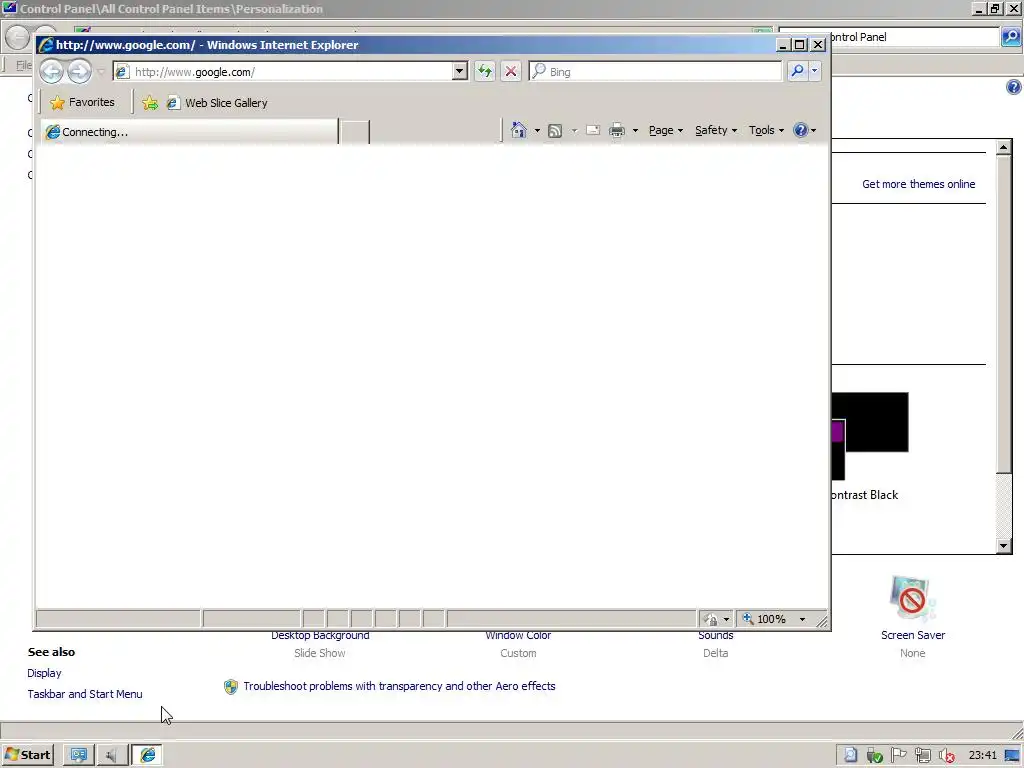Open the zoom level 100% button
The height and width of the screenshot is (768, 1024).
(764, 618)
